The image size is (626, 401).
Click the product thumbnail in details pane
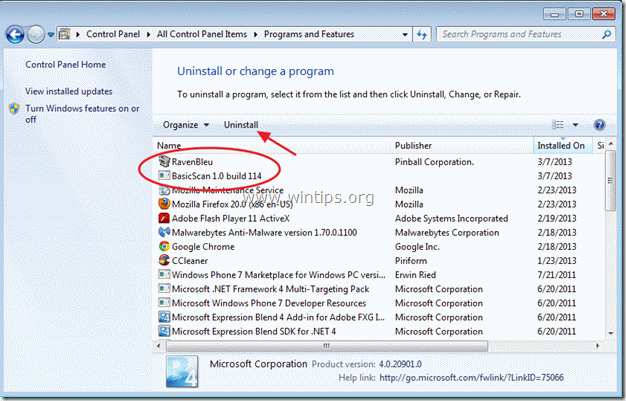click(182, 371)
